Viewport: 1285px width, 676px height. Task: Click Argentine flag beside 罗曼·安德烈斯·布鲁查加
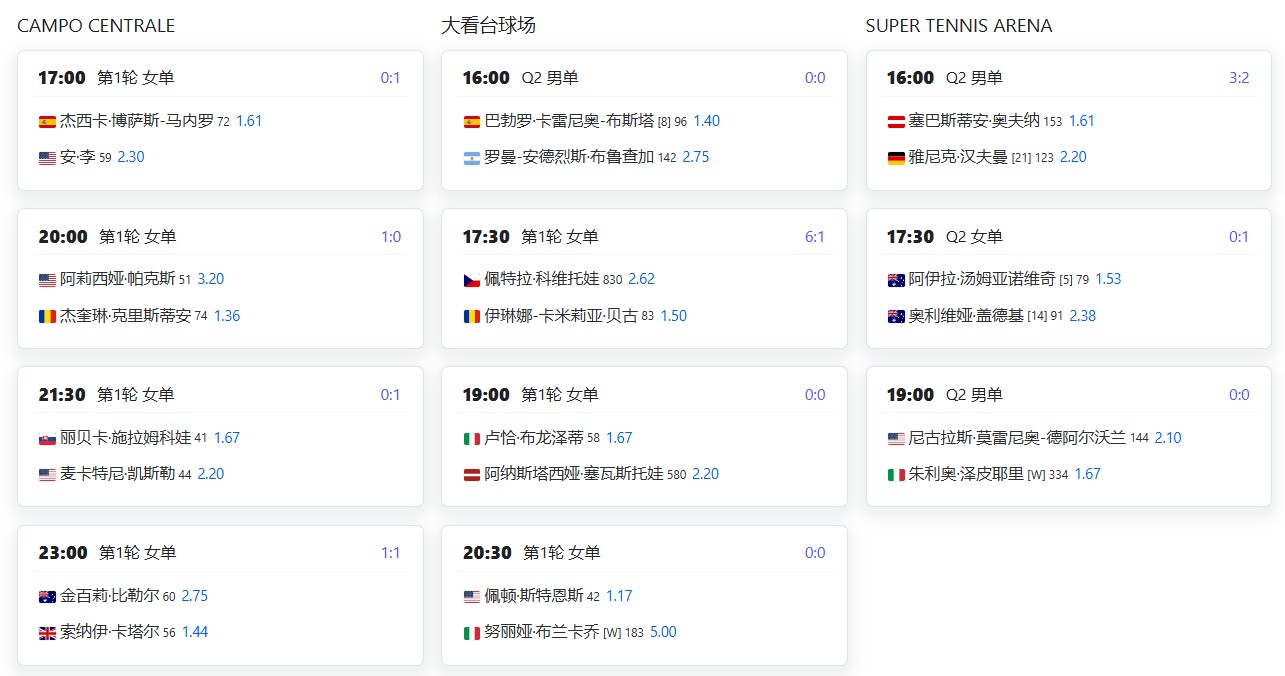coord(472,158)
